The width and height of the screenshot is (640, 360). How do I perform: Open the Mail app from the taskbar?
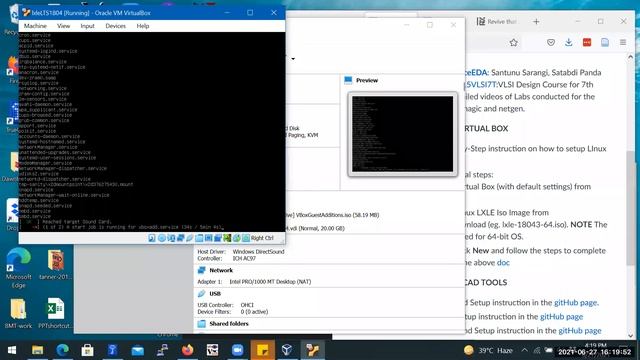click(x=138, y=350)
